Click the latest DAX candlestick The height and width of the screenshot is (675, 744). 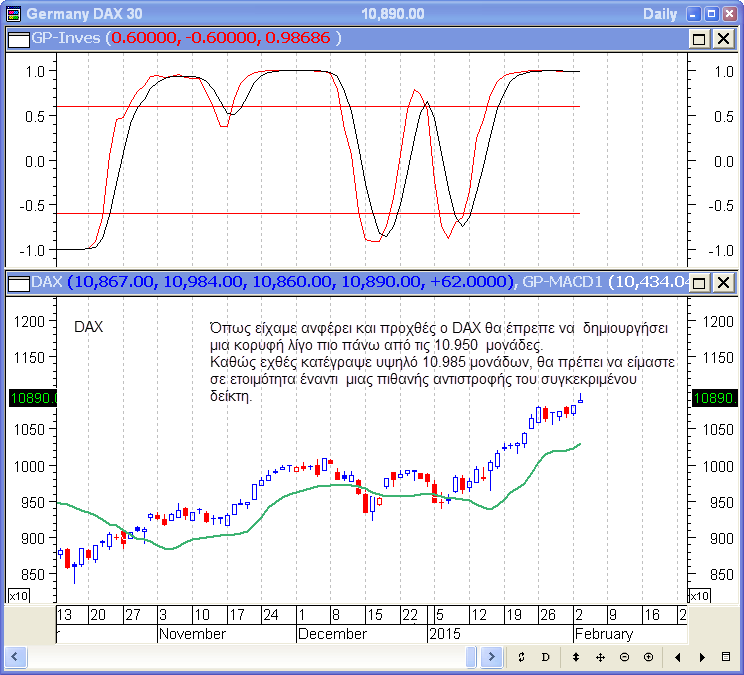(x=580, y=399)
